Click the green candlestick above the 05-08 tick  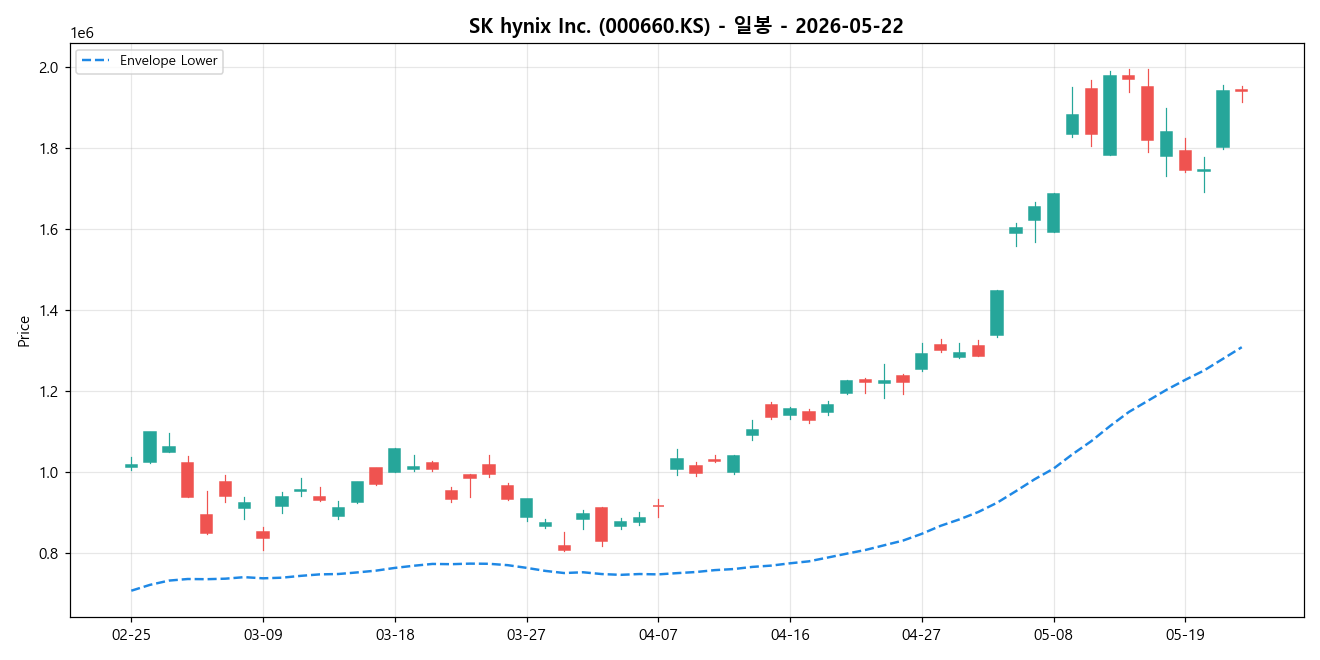1053,213
